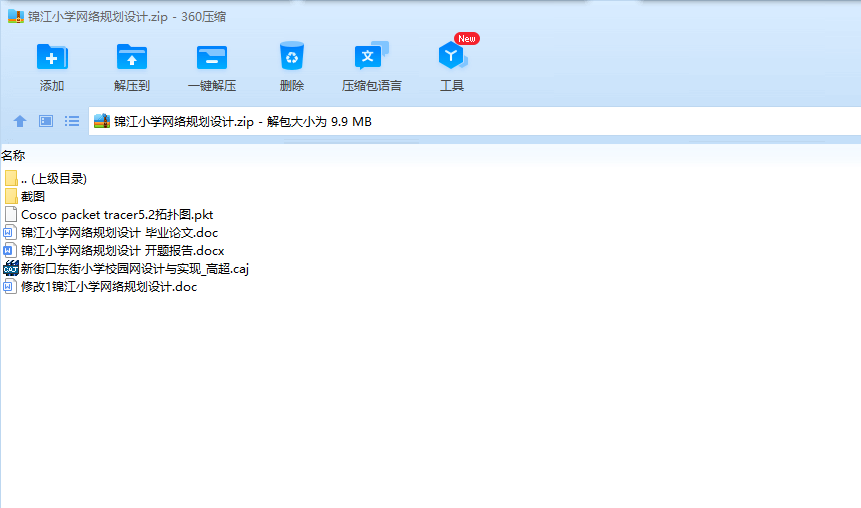Viewport: 861px width, 508px height.
Task: Click the 修改1 doc file icon
Action: click(10, 287)
